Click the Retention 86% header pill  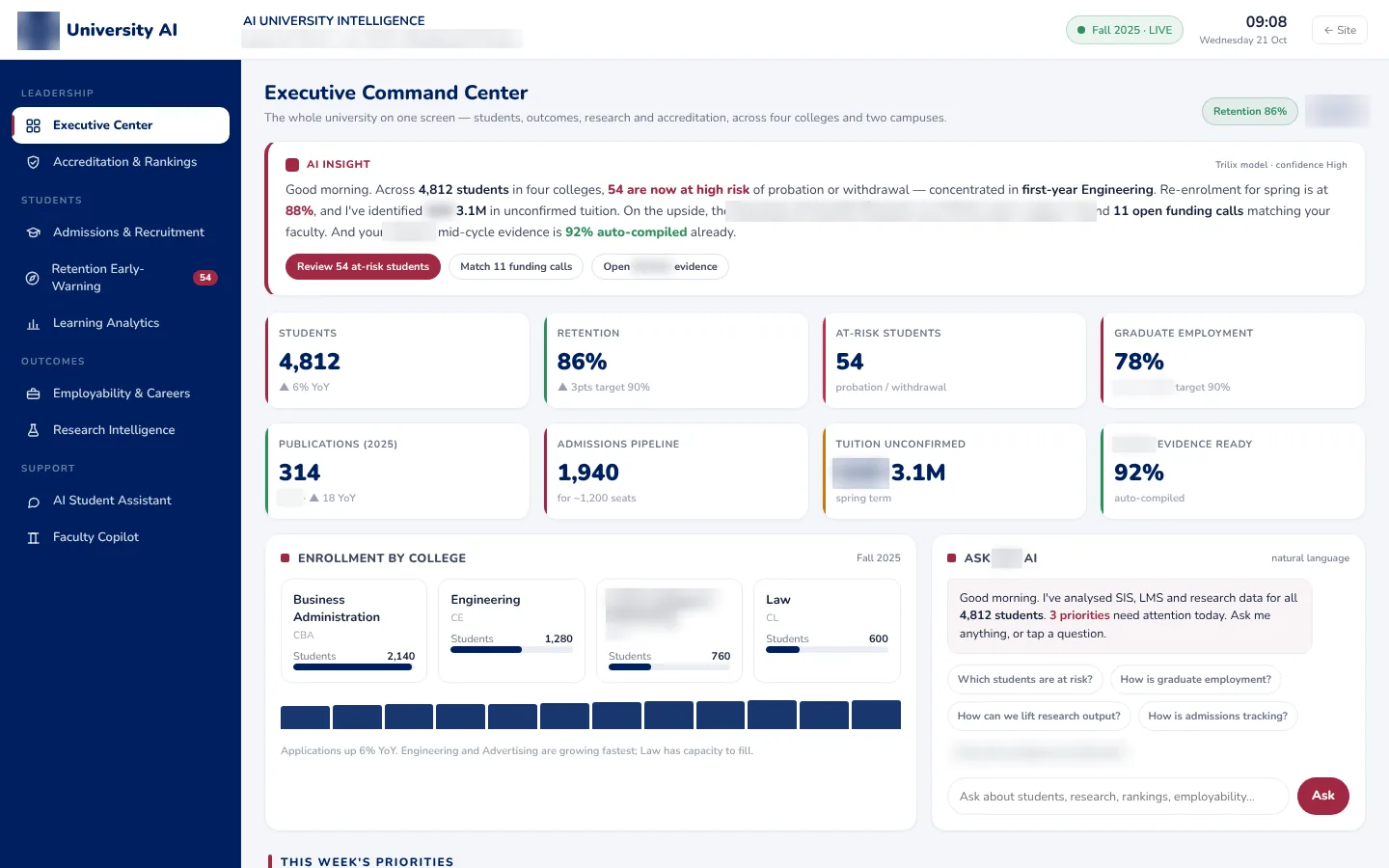coord(1250,112)
